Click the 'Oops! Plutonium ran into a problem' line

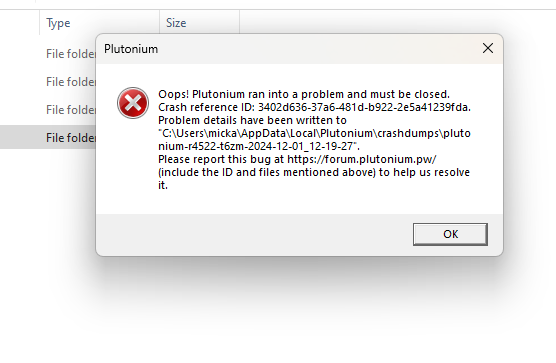tap(304, 94)
